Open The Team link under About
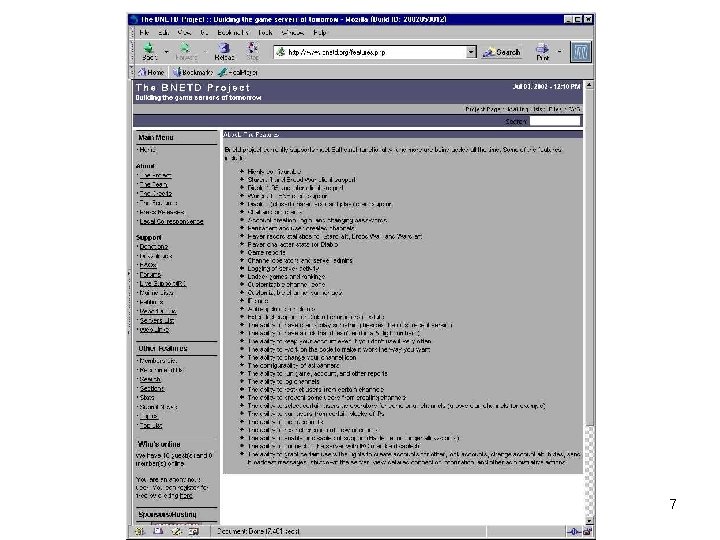This screenshot has width=720, height=540. (x=153, y=185)
